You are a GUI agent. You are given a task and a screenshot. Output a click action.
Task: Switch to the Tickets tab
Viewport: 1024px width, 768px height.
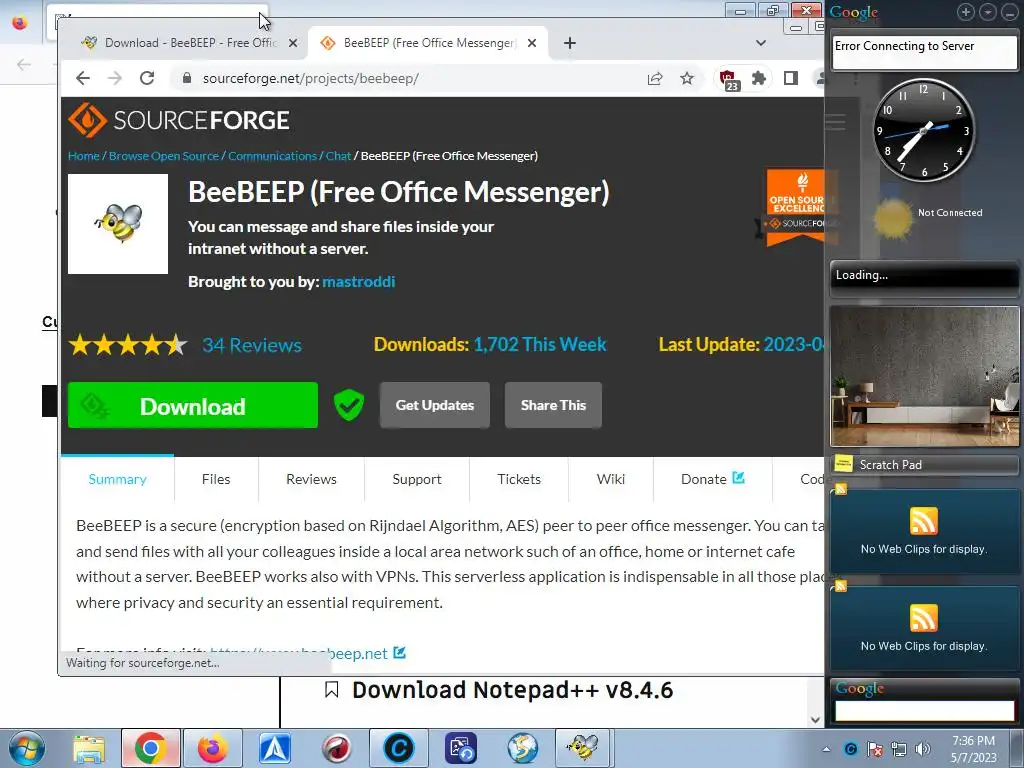click(x=519, y=479)
